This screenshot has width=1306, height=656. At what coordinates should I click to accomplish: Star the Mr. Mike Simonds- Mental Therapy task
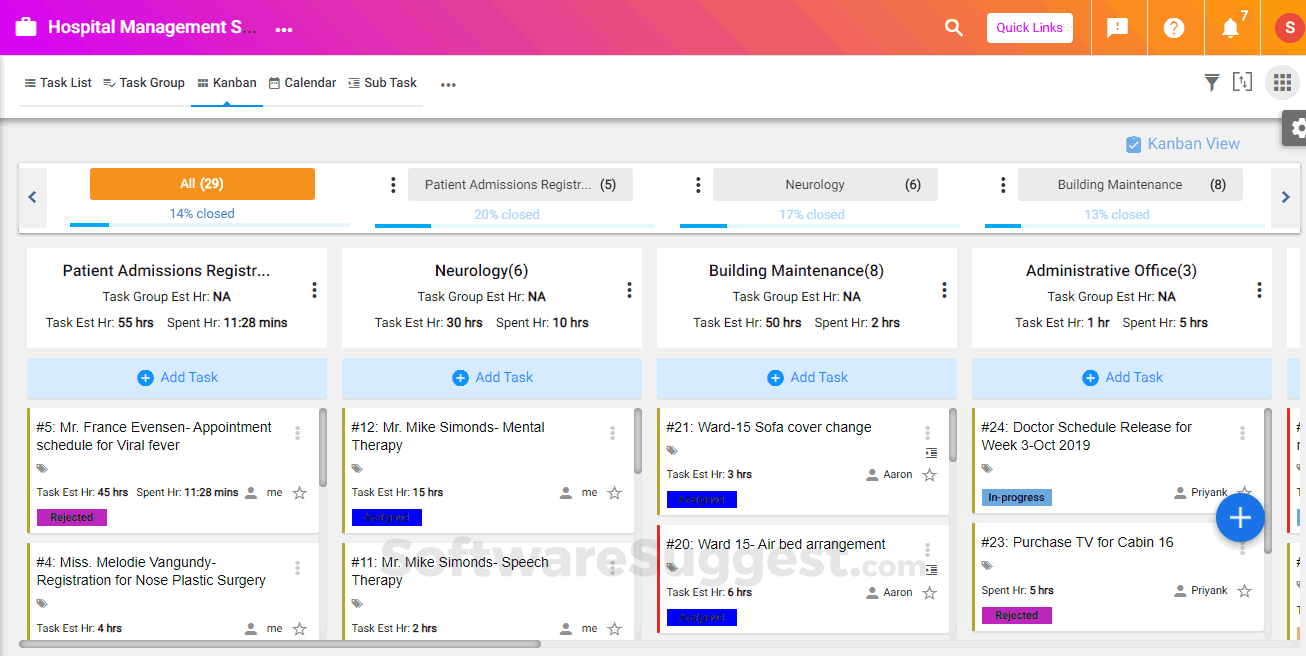point(615,493)
